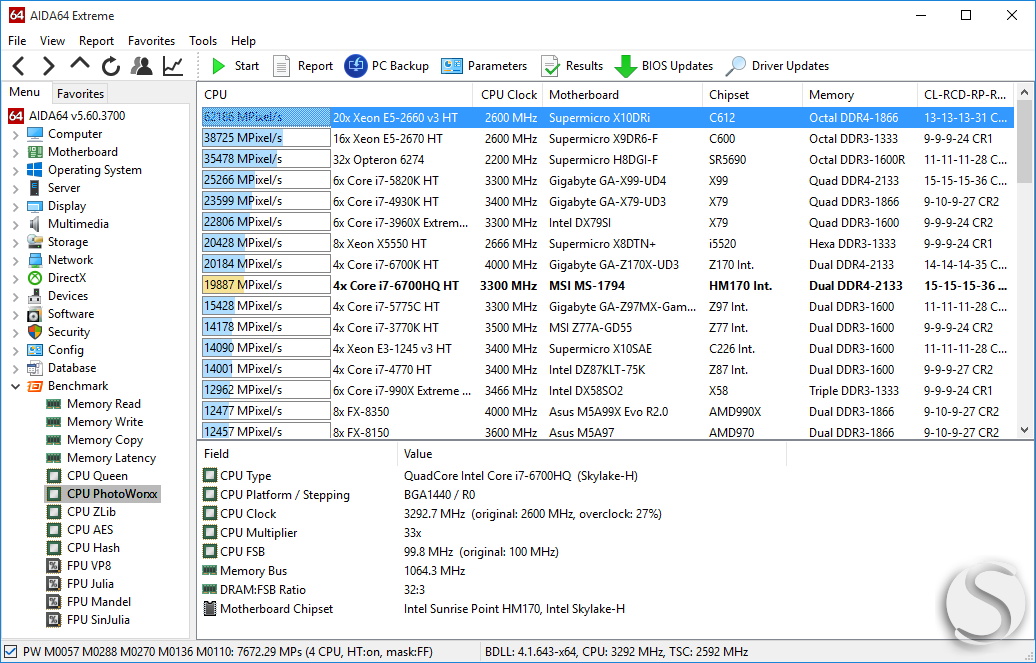Select the CPU ZLib benchmark icon
Screen dimensions: 1036x663
pyautogui.click(x=54, y=512)
